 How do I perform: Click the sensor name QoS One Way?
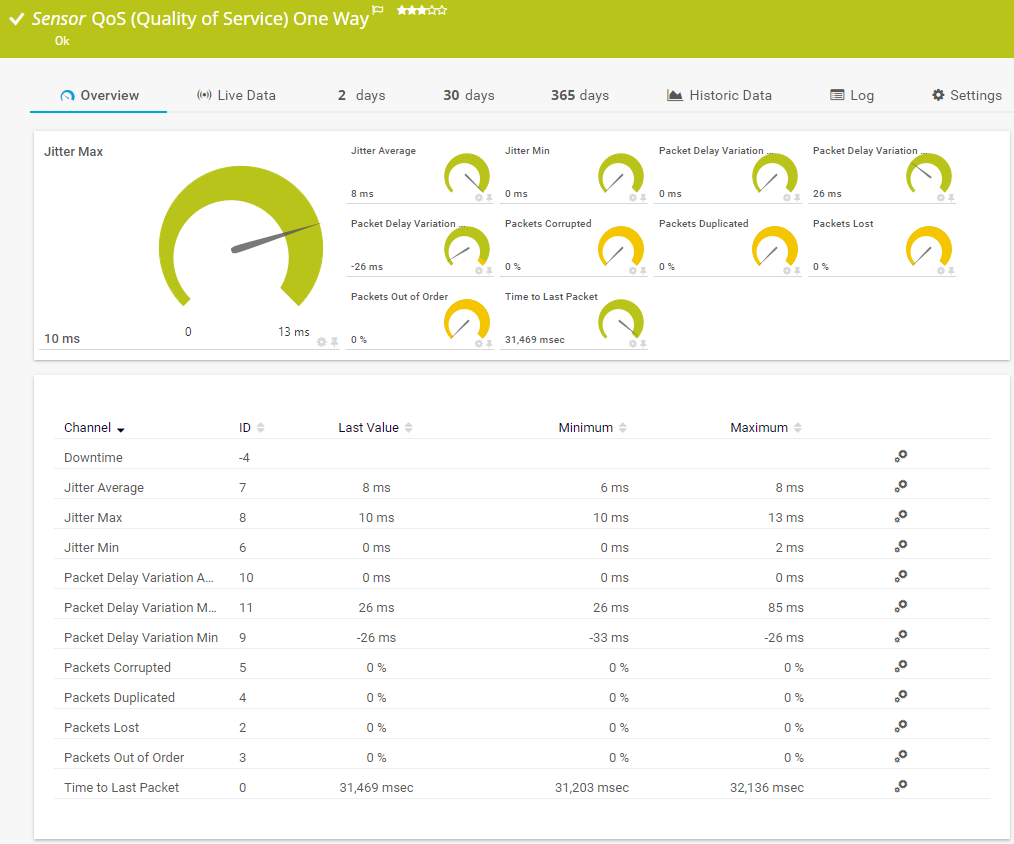(230, 19)
